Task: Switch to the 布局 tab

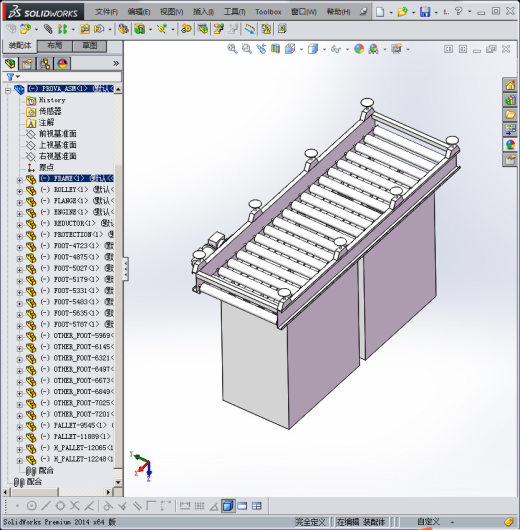Action: (55, 46)
